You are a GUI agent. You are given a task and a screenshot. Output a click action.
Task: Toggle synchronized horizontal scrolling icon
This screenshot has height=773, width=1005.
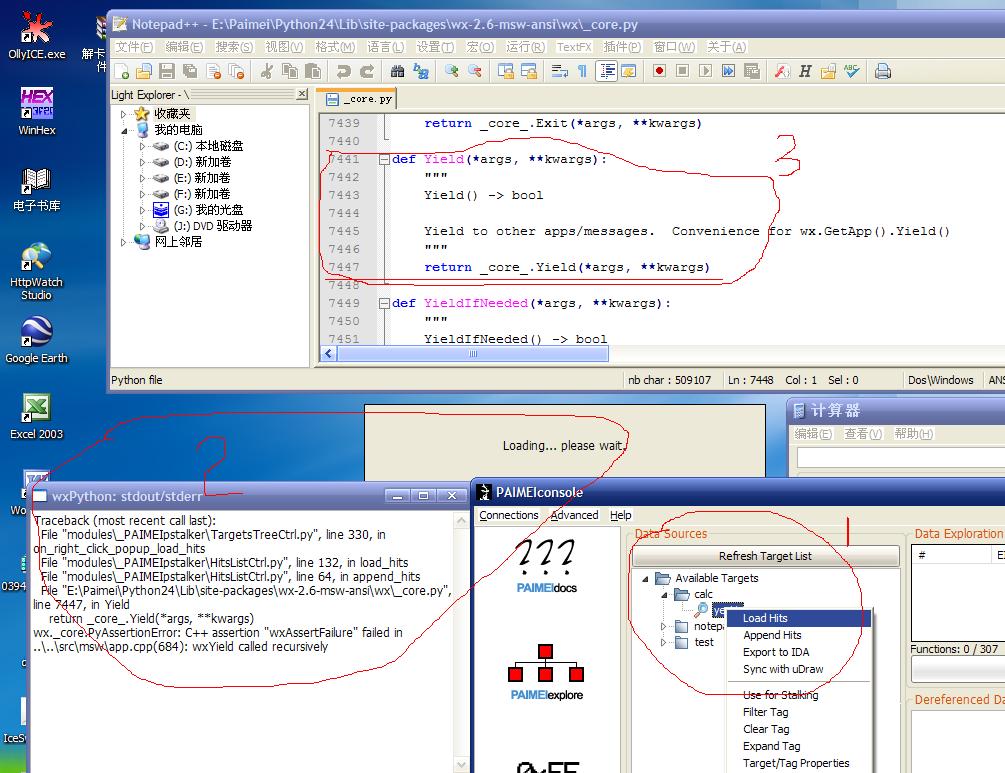point(528,71)
